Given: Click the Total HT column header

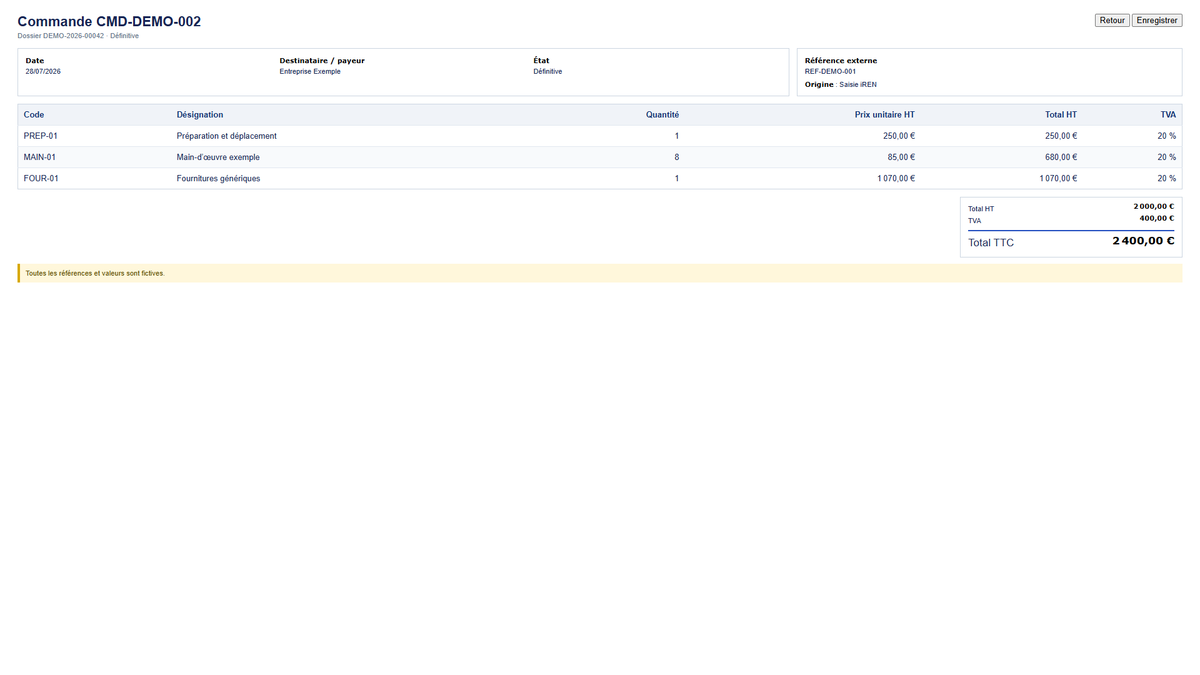Looking at the screenshot, I should [x=1061, y=115].
